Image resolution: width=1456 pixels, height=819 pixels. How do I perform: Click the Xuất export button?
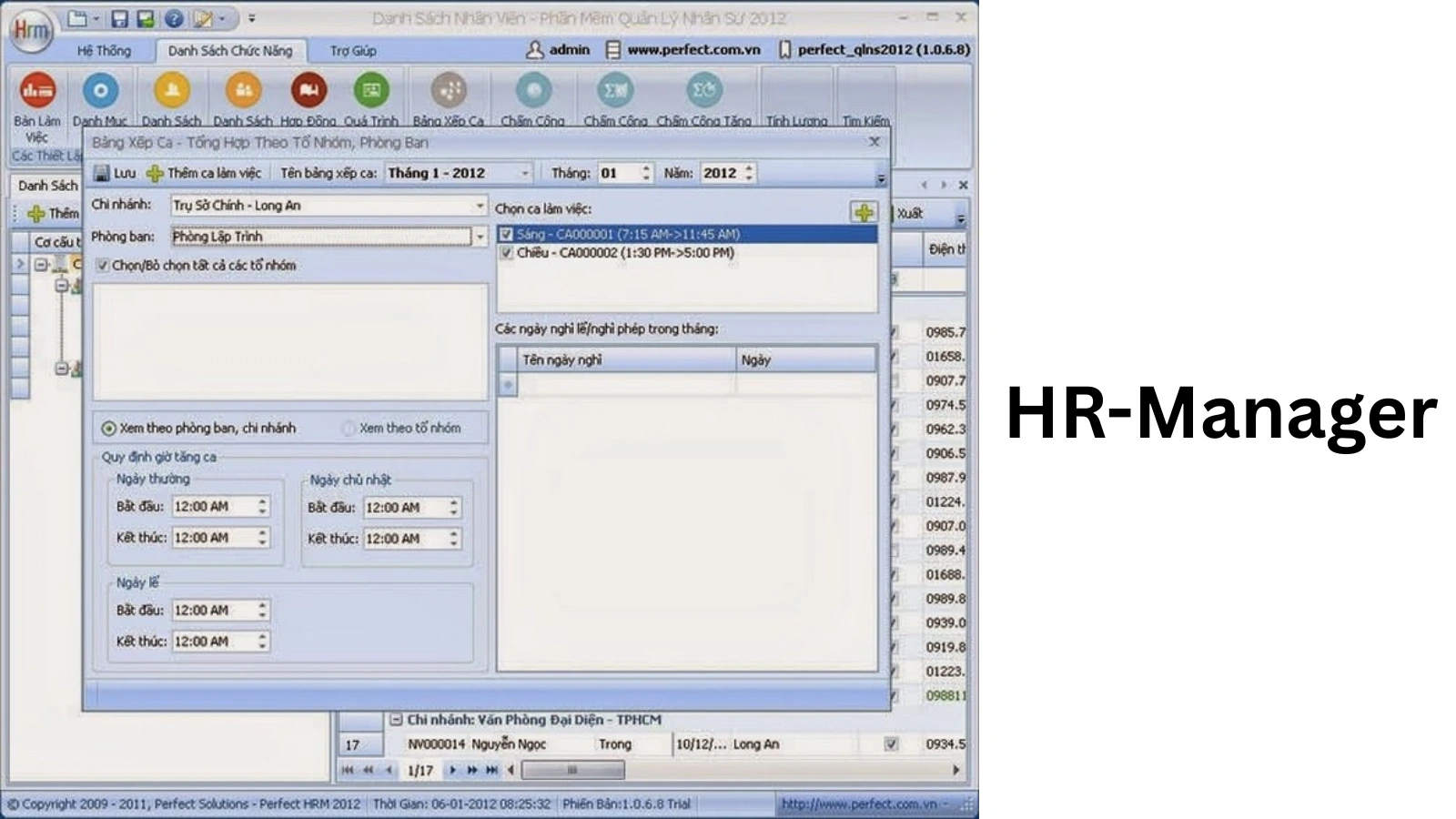click(x=908, y=213)
